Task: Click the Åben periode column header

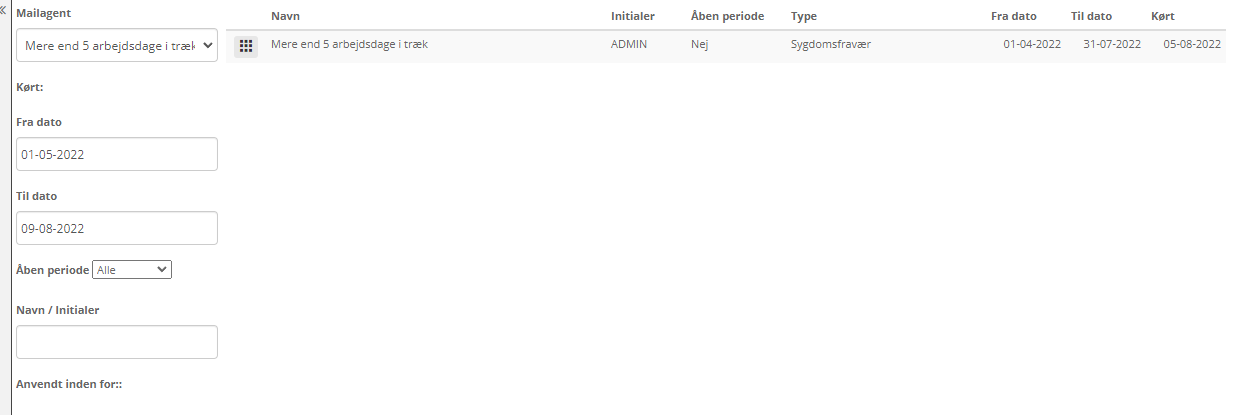Action: click(727, 16)
